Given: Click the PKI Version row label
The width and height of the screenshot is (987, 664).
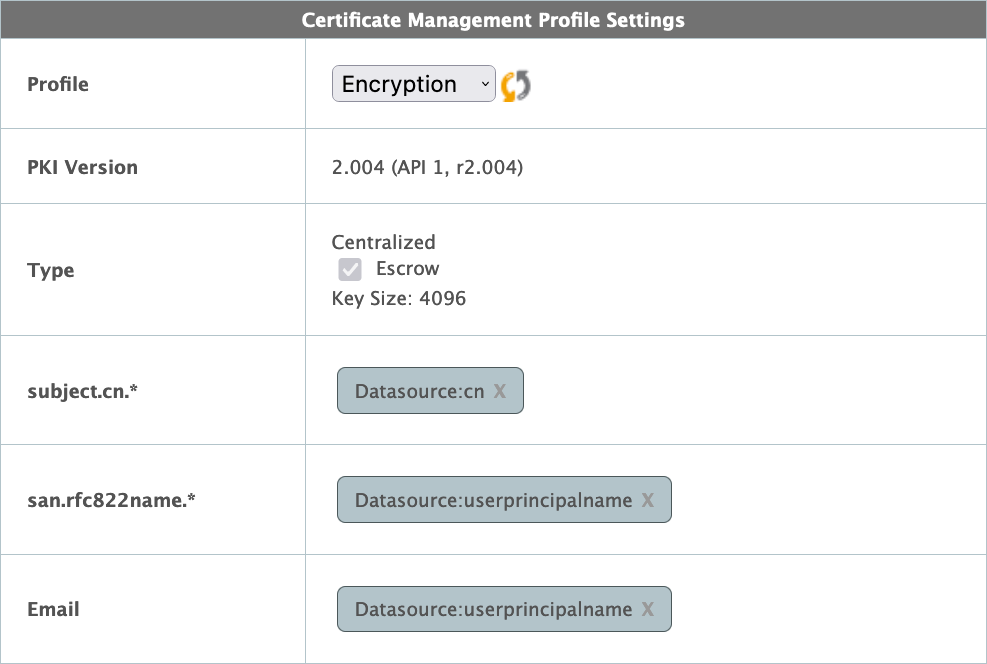Looking at the screenshot, I should coord(82,167).
